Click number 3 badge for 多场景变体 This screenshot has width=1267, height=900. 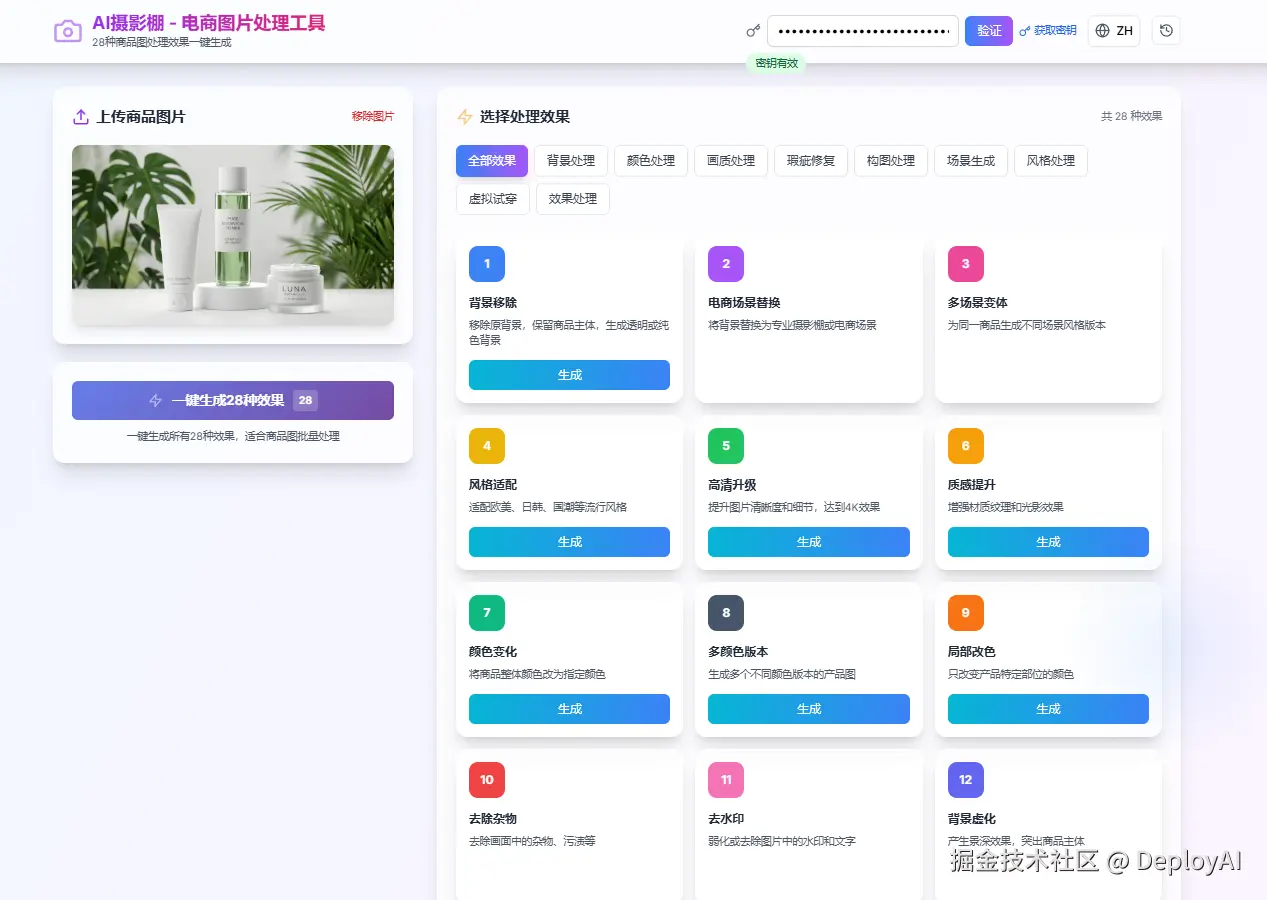[x=966, y=264]
